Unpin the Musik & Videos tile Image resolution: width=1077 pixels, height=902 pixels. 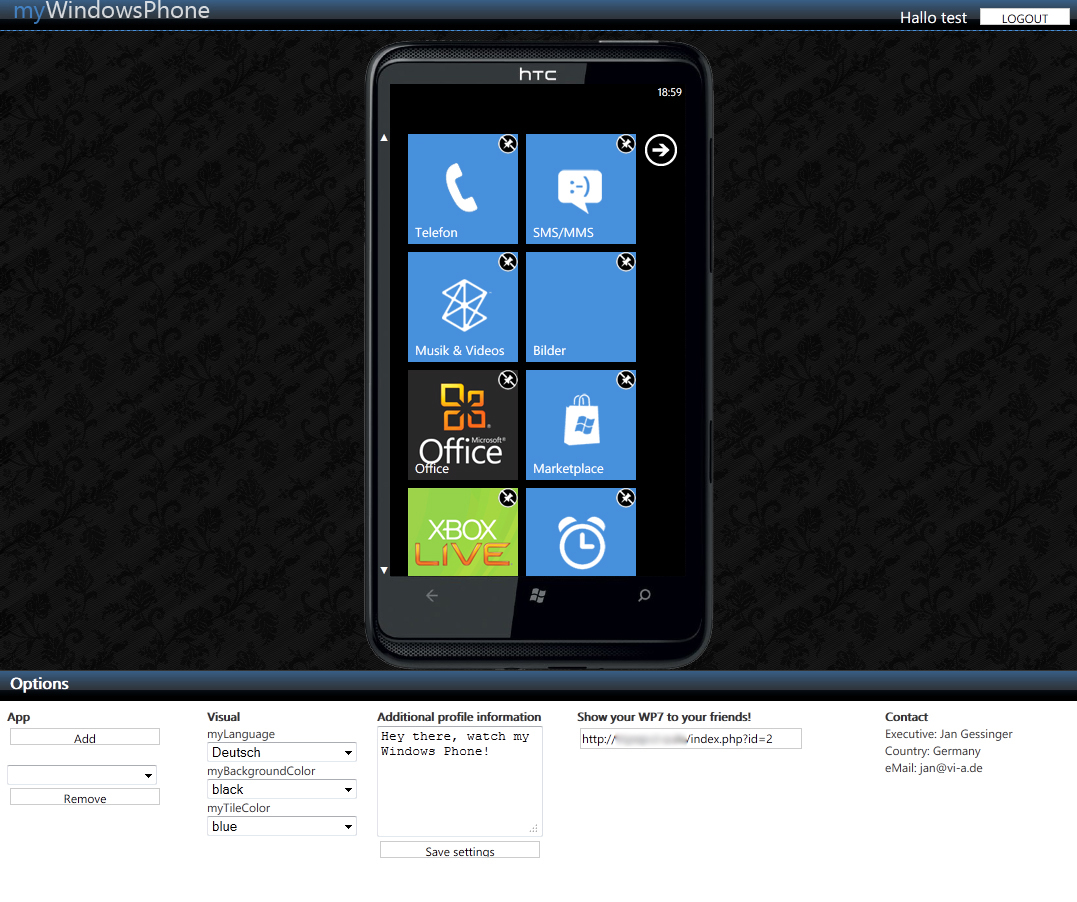(508, 262)
